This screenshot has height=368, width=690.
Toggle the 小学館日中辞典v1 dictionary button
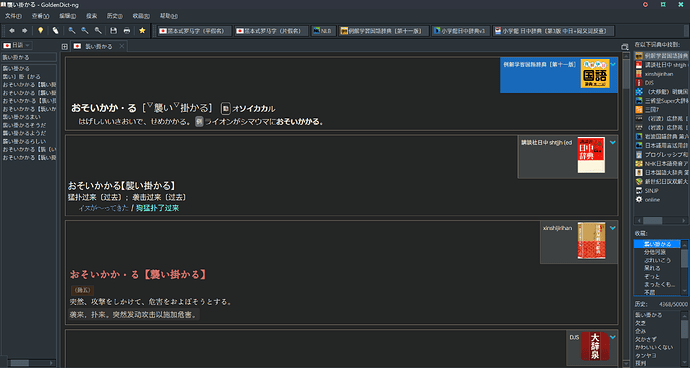[x=460, y=31]
